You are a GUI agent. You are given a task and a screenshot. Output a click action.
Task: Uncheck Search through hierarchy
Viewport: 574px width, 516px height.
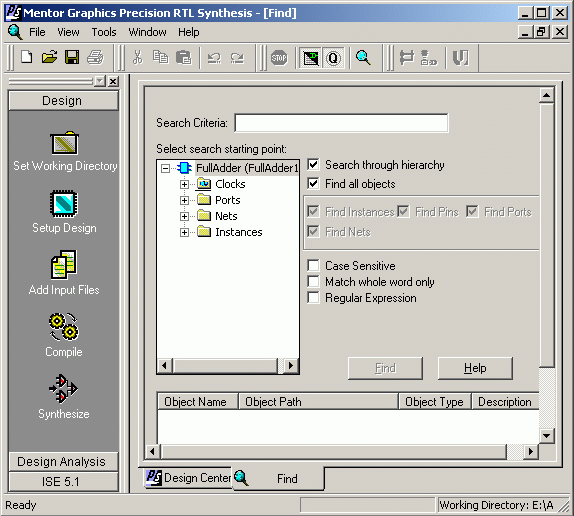pyautogui.click(x=313, y=164)
